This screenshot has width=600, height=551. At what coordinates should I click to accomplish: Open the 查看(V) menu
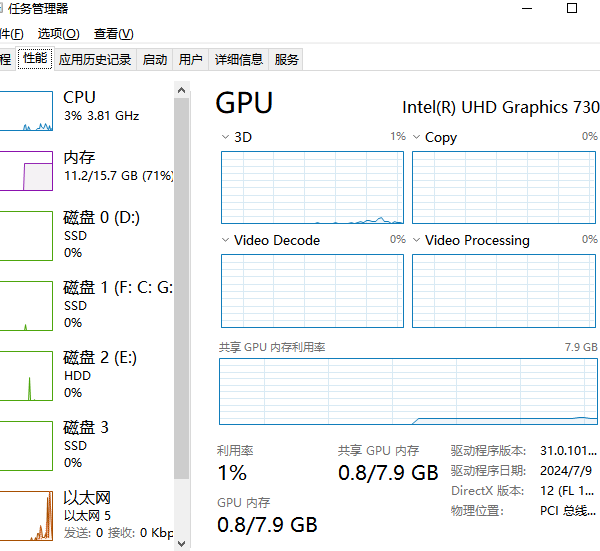[x=114, y=34]
